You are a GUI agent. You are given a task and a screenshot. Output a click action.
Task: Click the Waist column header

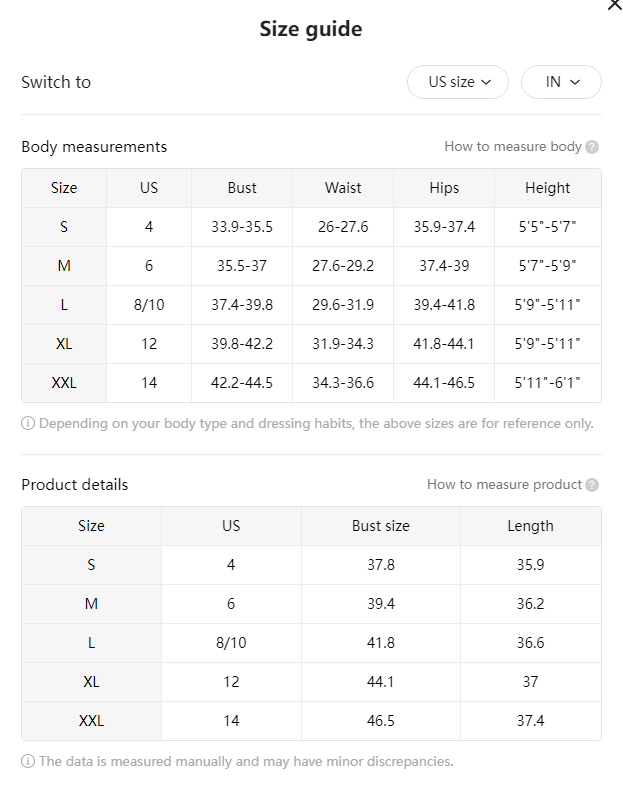pyautogui.click(x=343, y=188)
